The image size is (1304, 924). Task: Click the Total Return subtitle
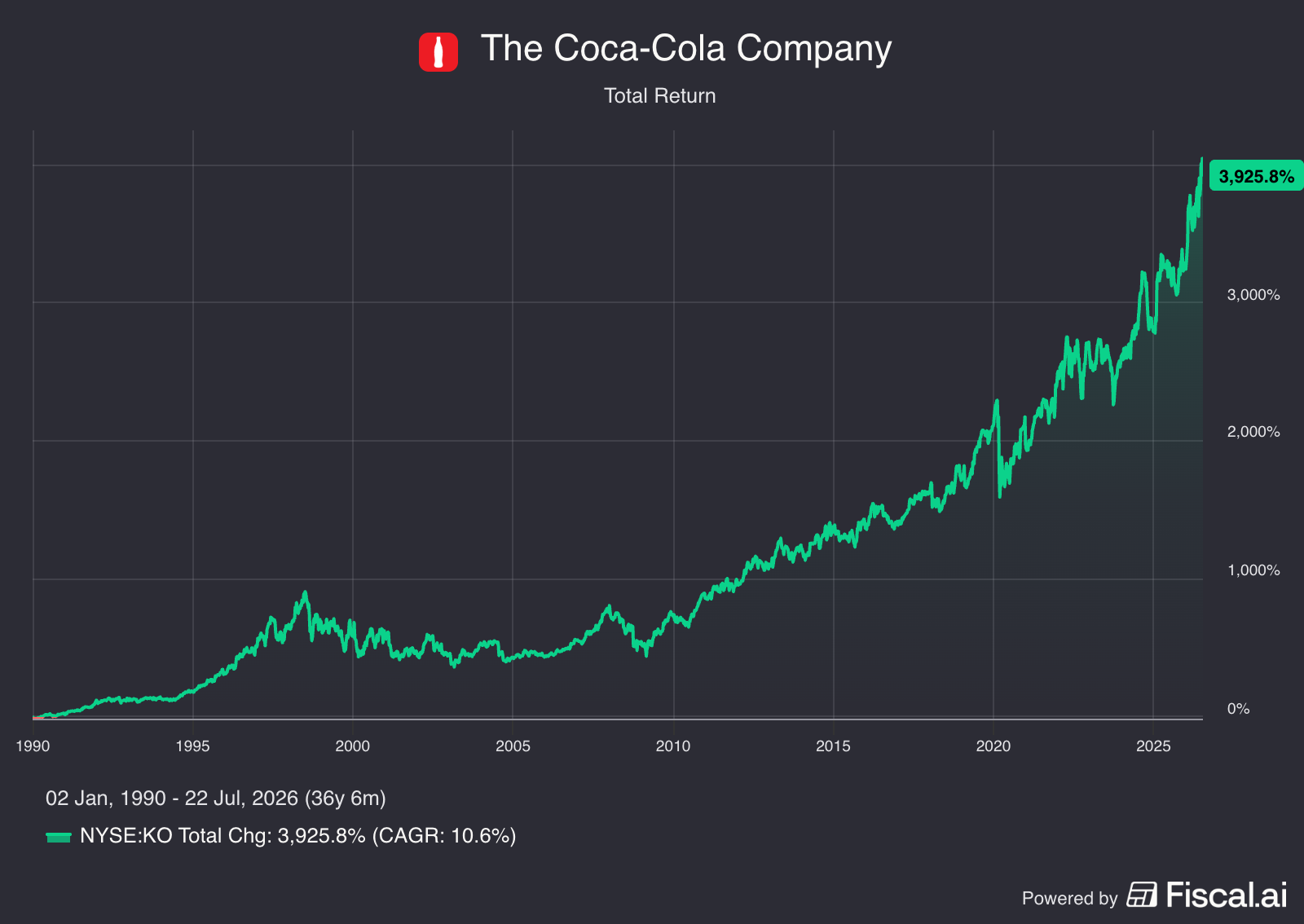click(660, 95)
